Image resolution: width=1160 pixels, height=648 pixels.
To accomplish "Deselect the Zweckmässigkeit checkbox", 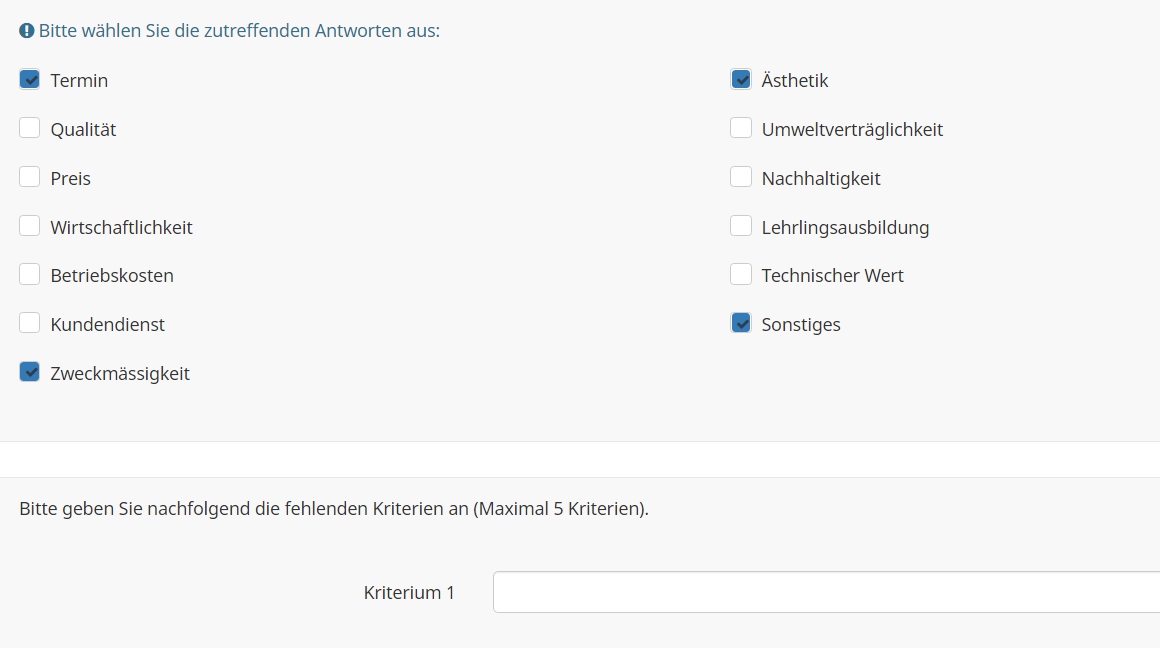I will coord(30,373).
